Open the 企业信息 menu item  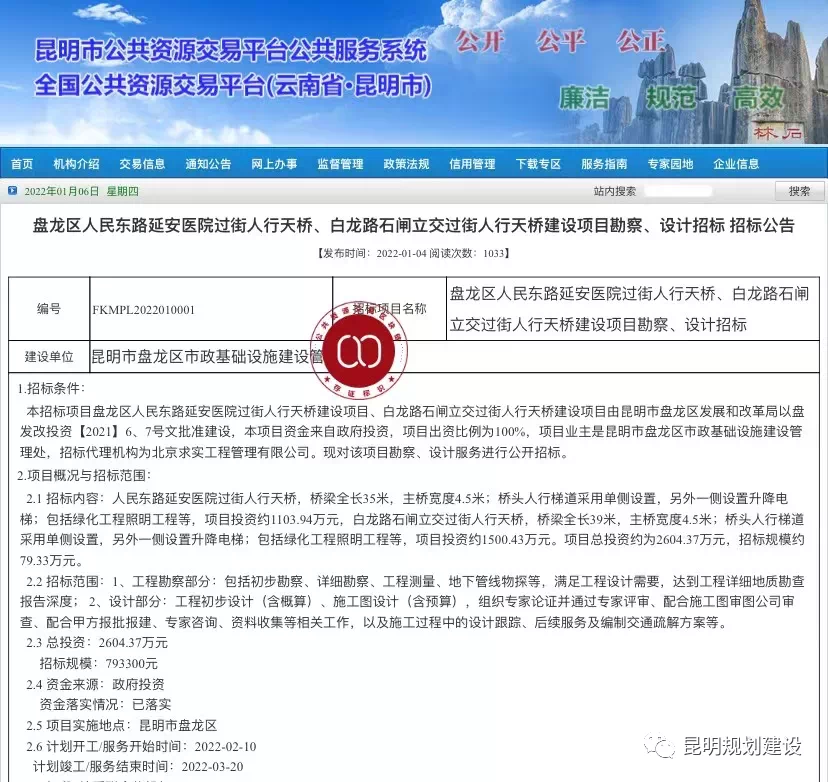click(x=736, y=164)
